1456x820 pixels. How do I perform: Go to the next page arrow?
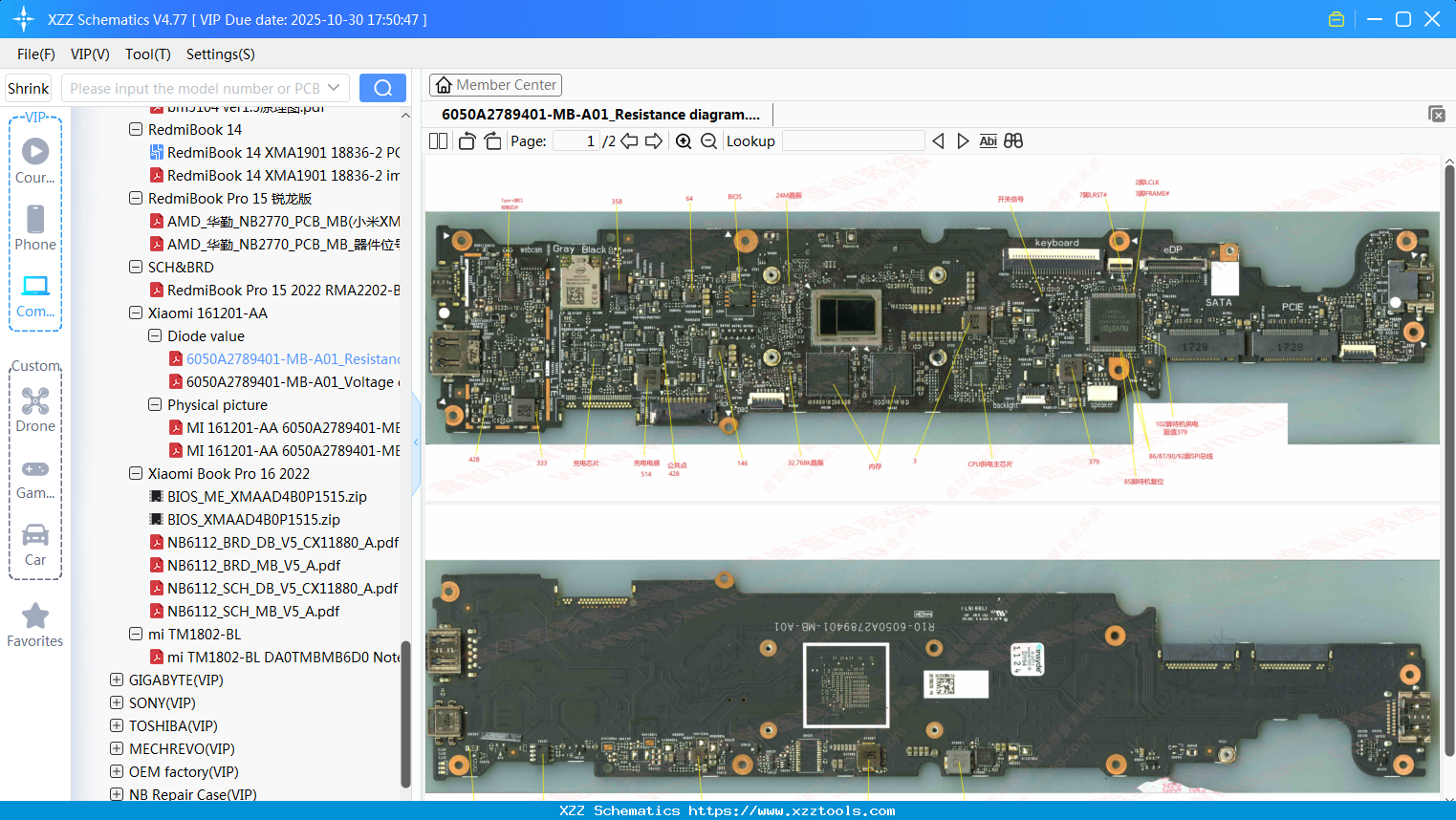(654, 141)
